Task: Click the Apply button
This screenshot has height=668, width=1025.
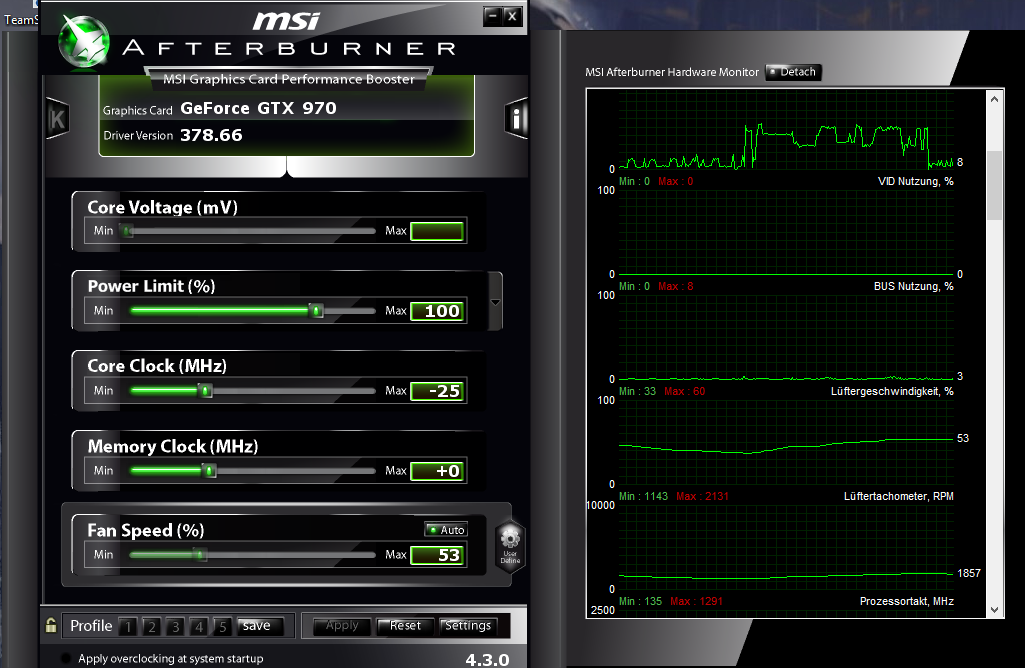Action: coord(342,626)
